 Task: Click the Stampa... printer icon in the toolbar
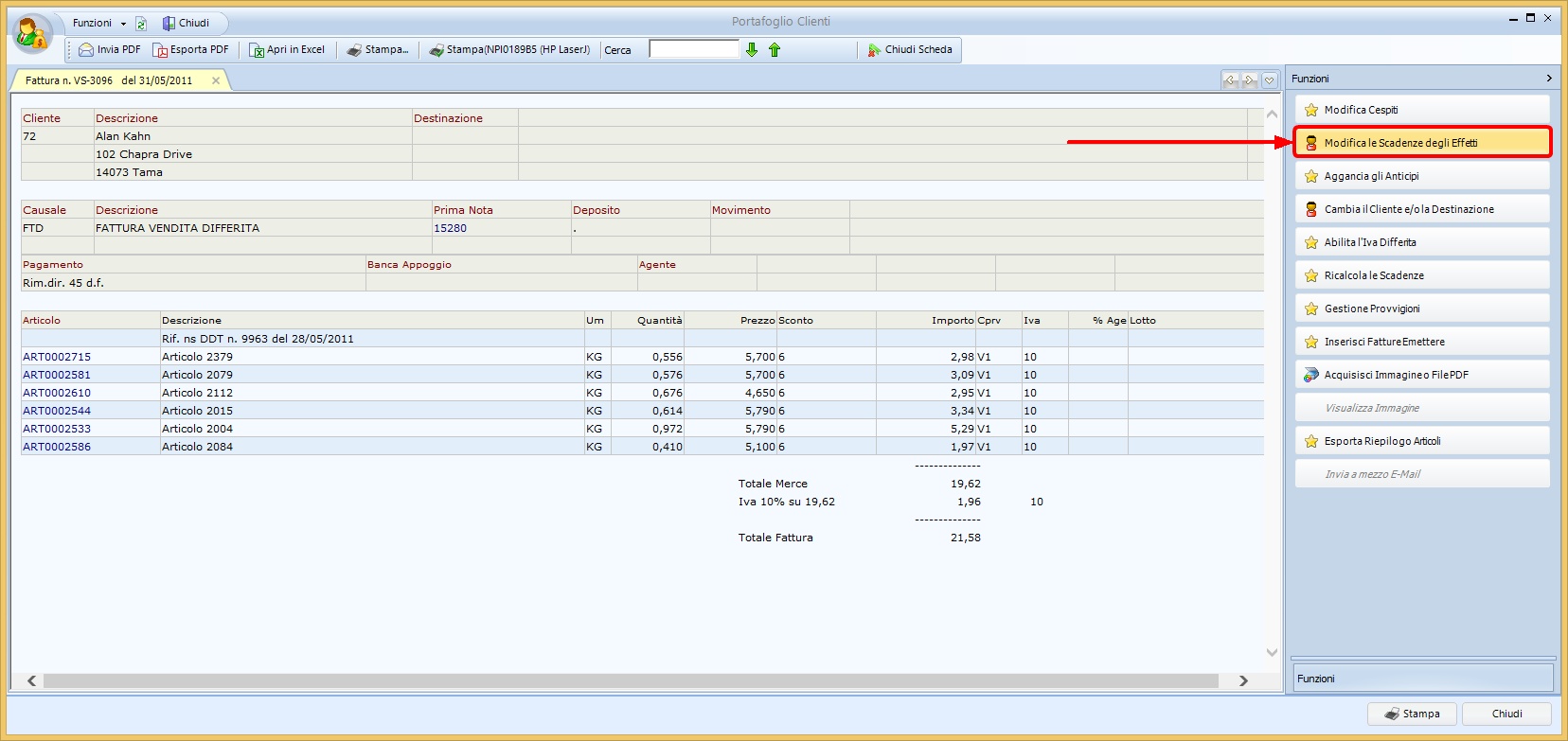(355, 50)
